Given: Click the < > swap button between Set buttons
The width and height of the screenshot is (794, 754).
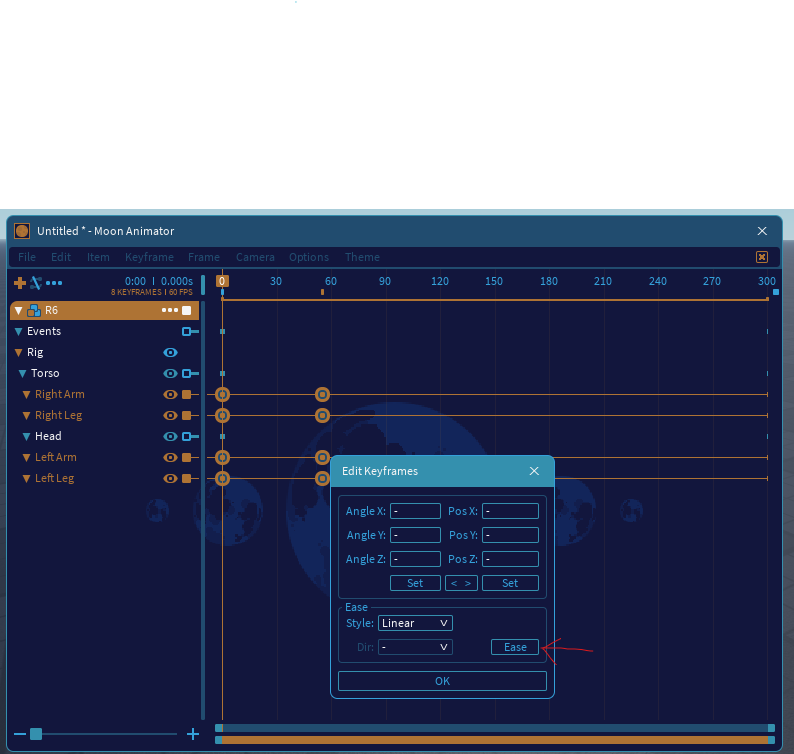Looking at the screenshot, I should [461, 583].
